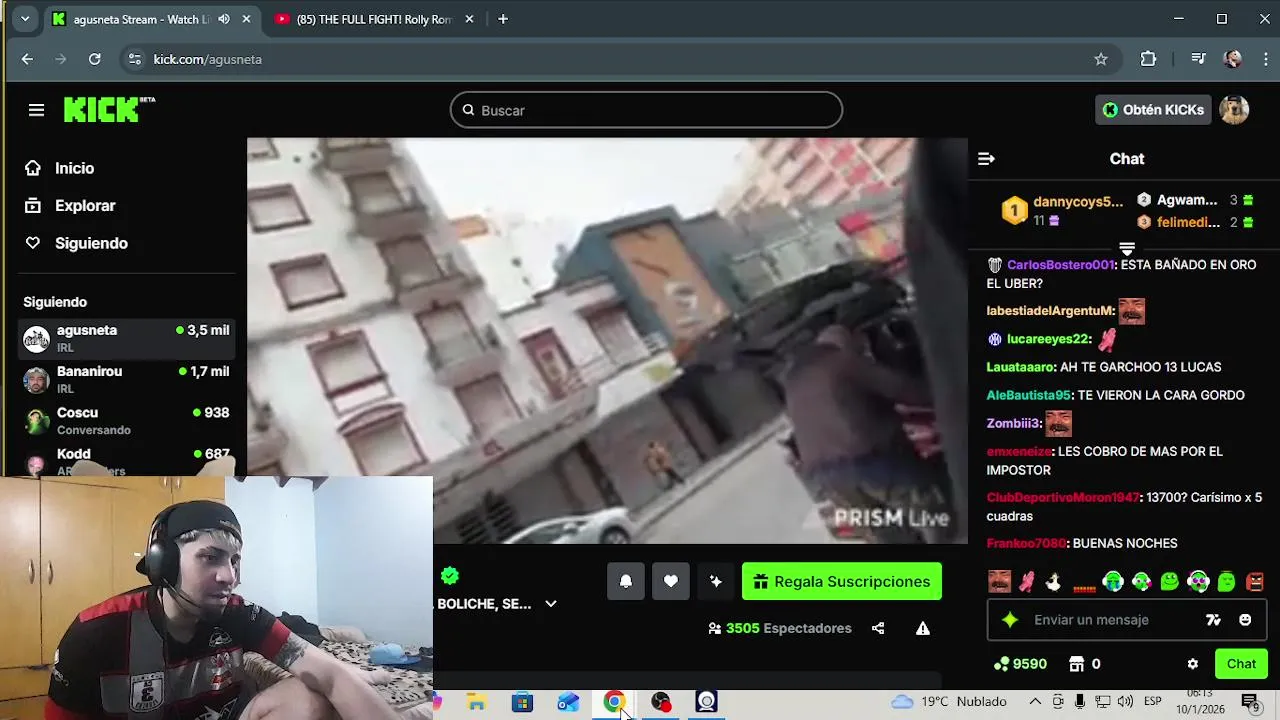
Task: Open the user profile avatar menu
Action: [x=1234, y=110]
